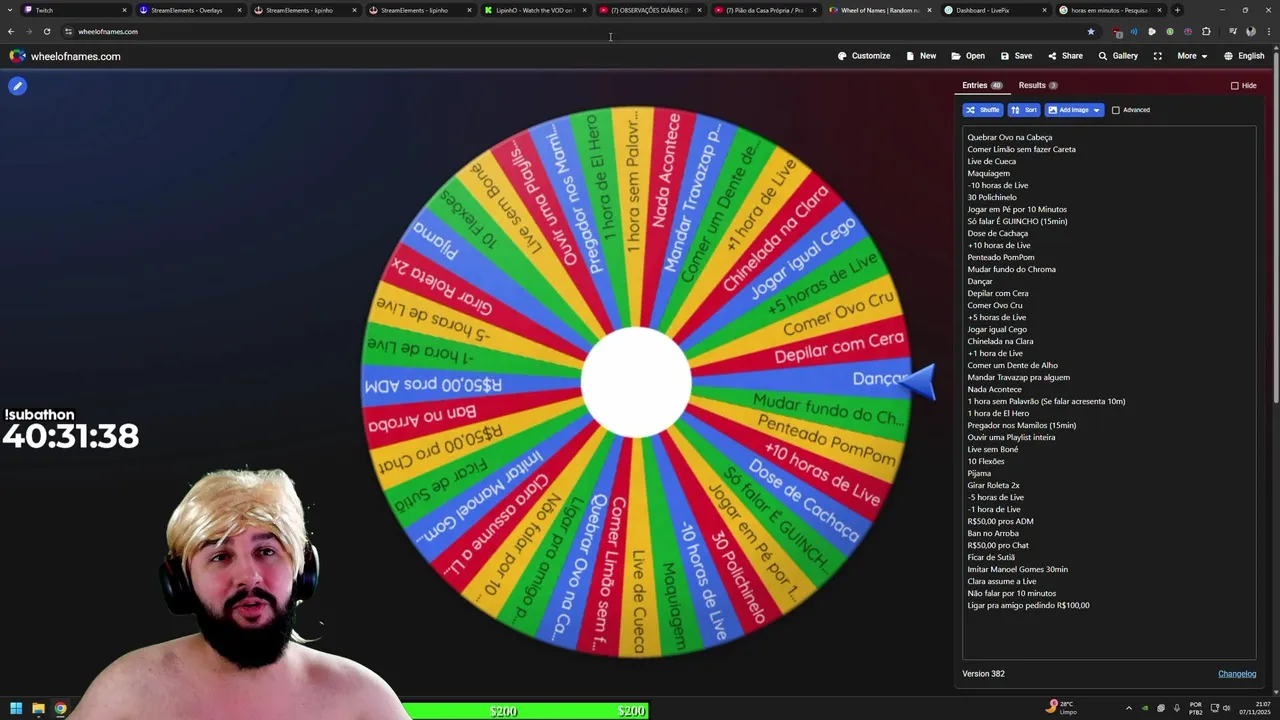The width and height of the screenshot is (1280, 720).
Task: Reload the page
Action: click(46, 32)
